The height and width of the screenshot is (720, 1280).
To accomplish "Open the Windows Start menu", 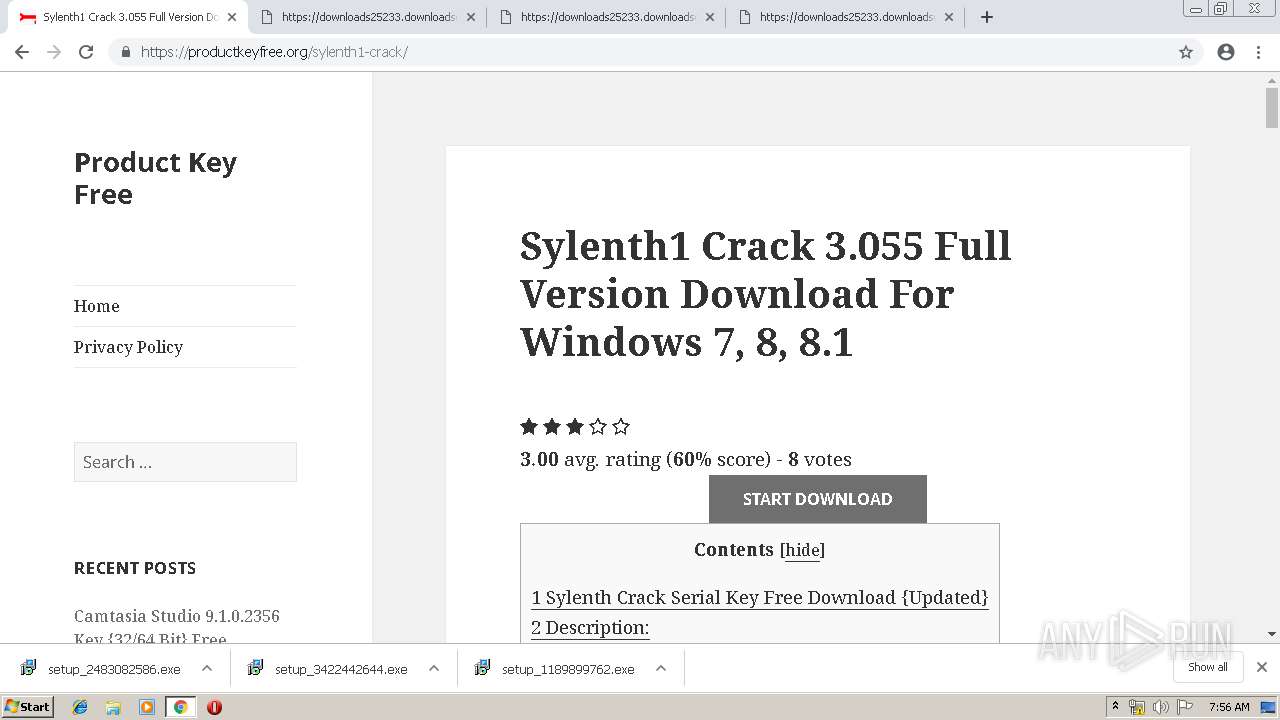I will point(28,706).
